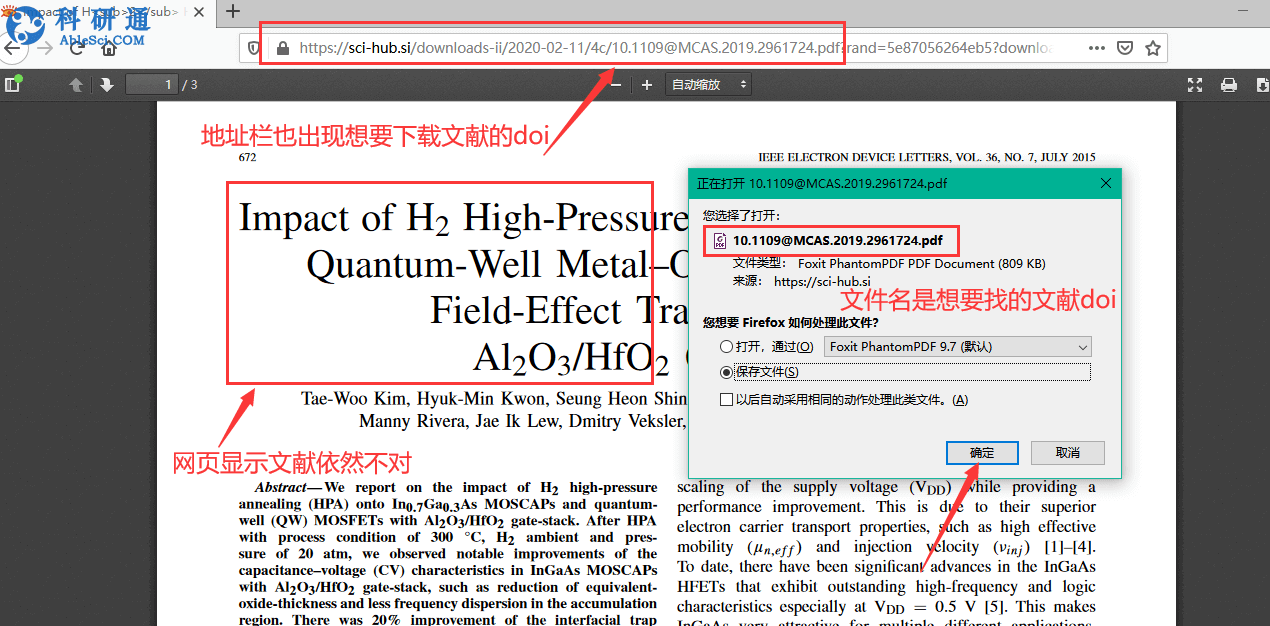Print the PDF document

[x=1229, y=85]
